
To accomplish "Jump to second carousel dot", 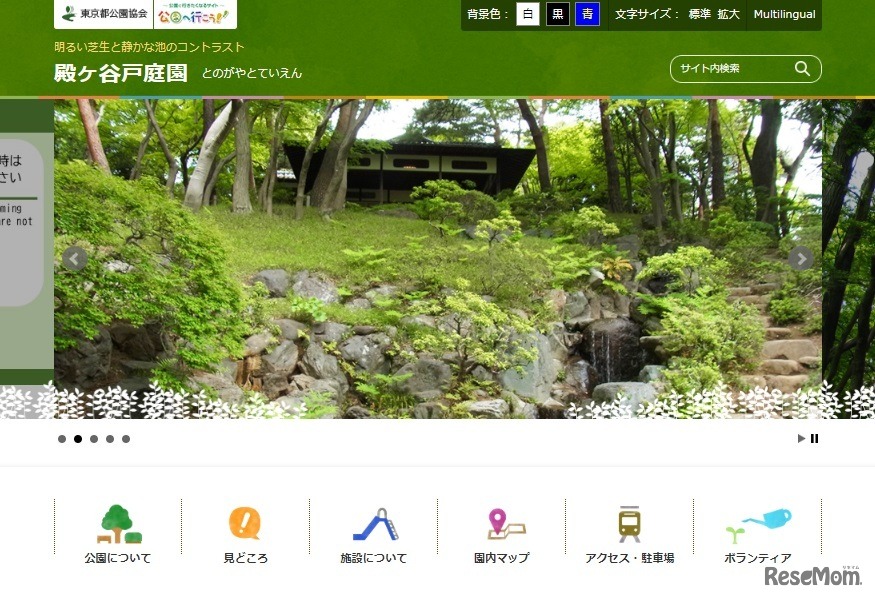I will click(78, 439).
